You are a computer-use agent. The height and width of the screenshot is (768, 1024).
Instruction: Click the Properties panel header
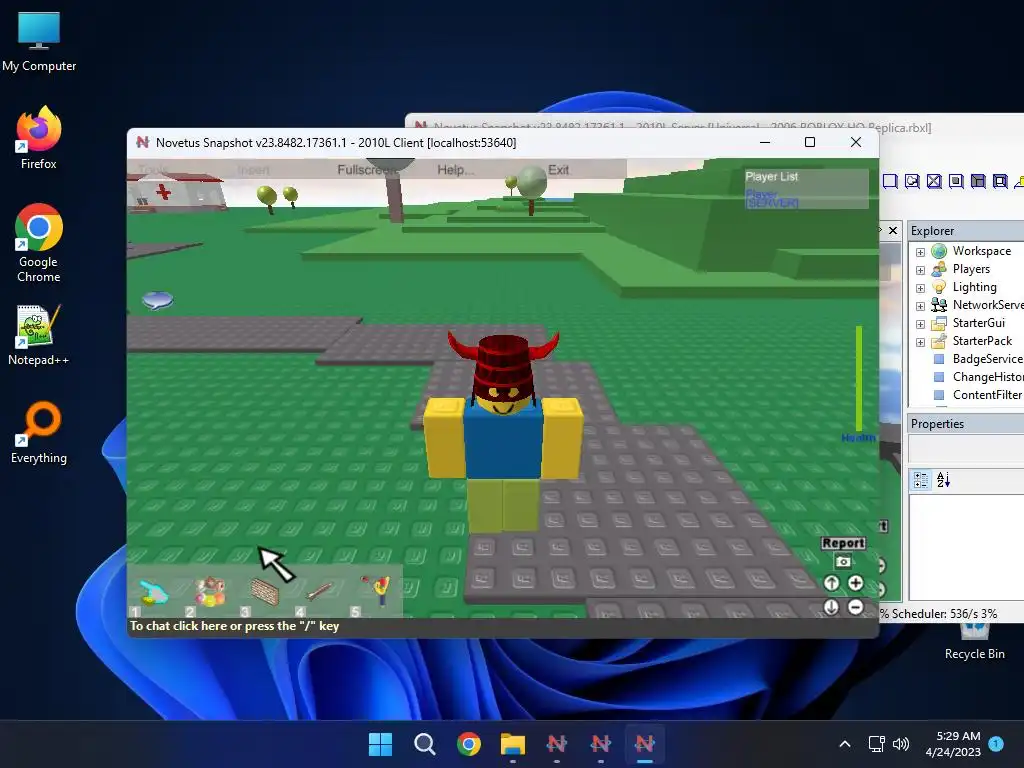click(966, 424)
